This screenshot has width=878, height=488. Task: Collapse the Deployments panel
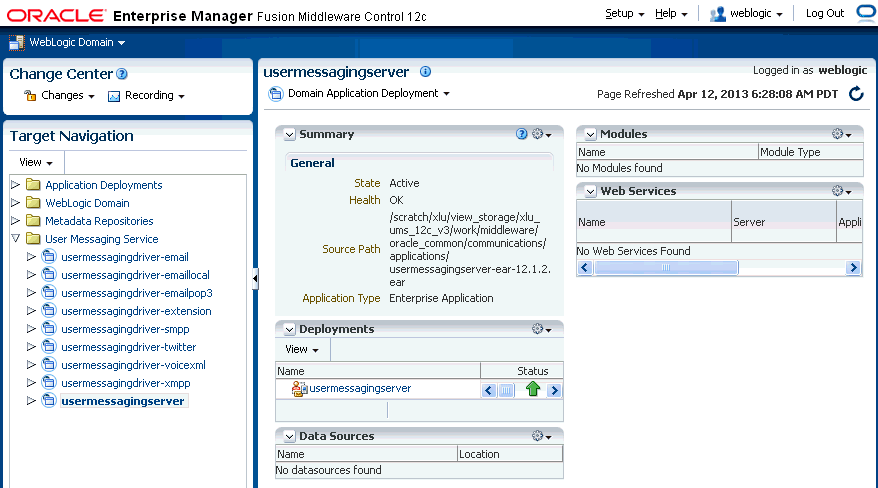click(289, 330)
